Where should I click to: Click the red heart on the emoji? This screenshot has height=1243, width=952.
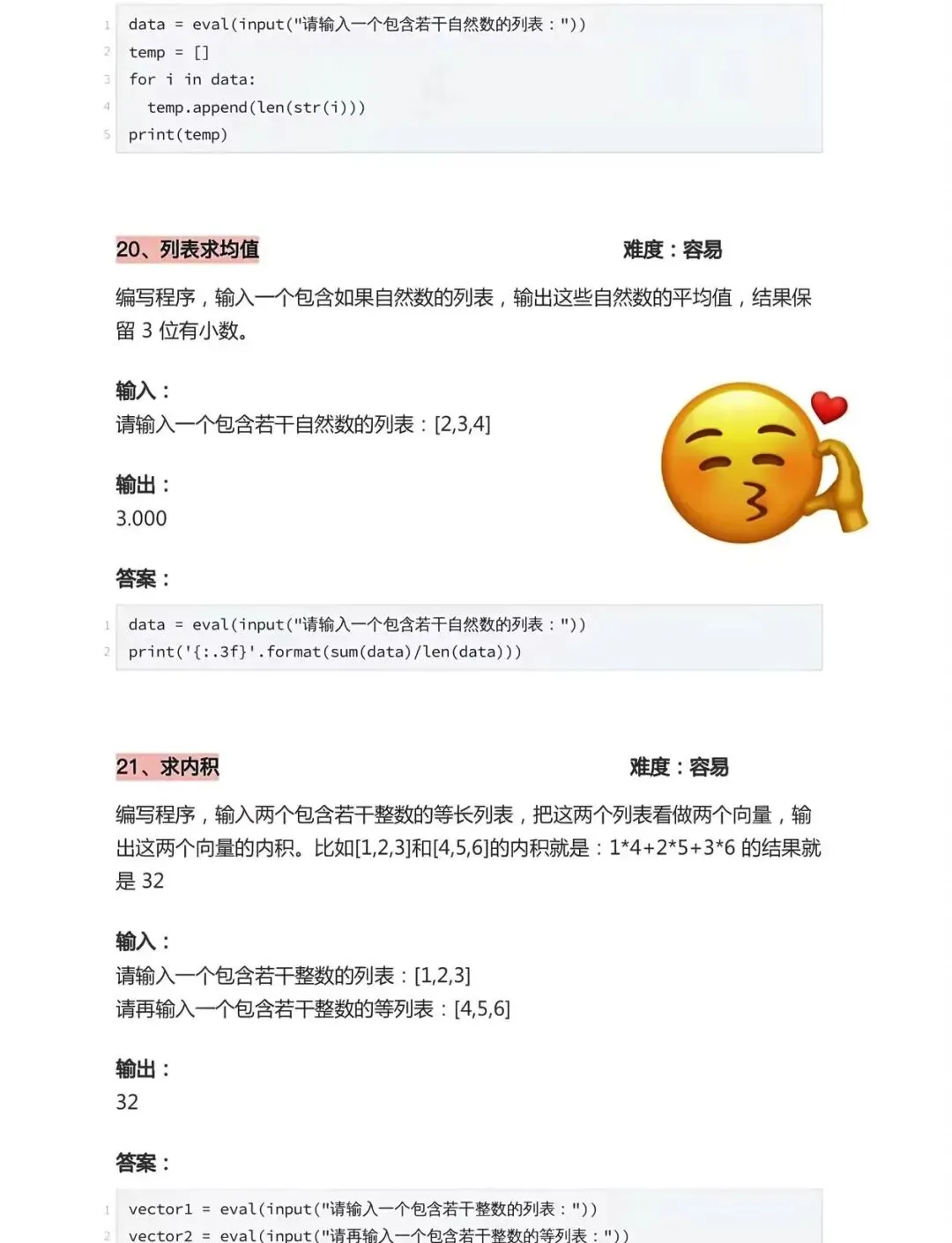click(829, 406)
